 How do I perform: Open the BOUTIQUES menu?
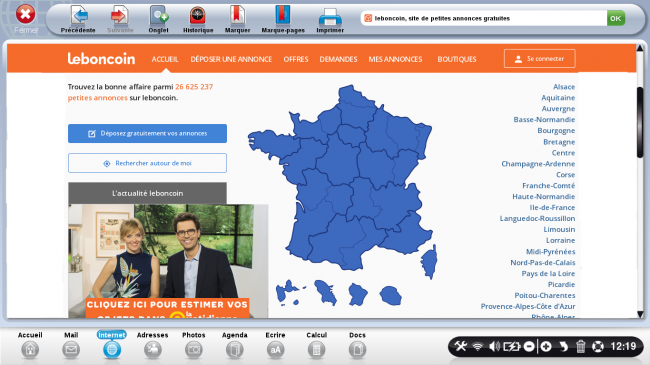pos(457,59)
